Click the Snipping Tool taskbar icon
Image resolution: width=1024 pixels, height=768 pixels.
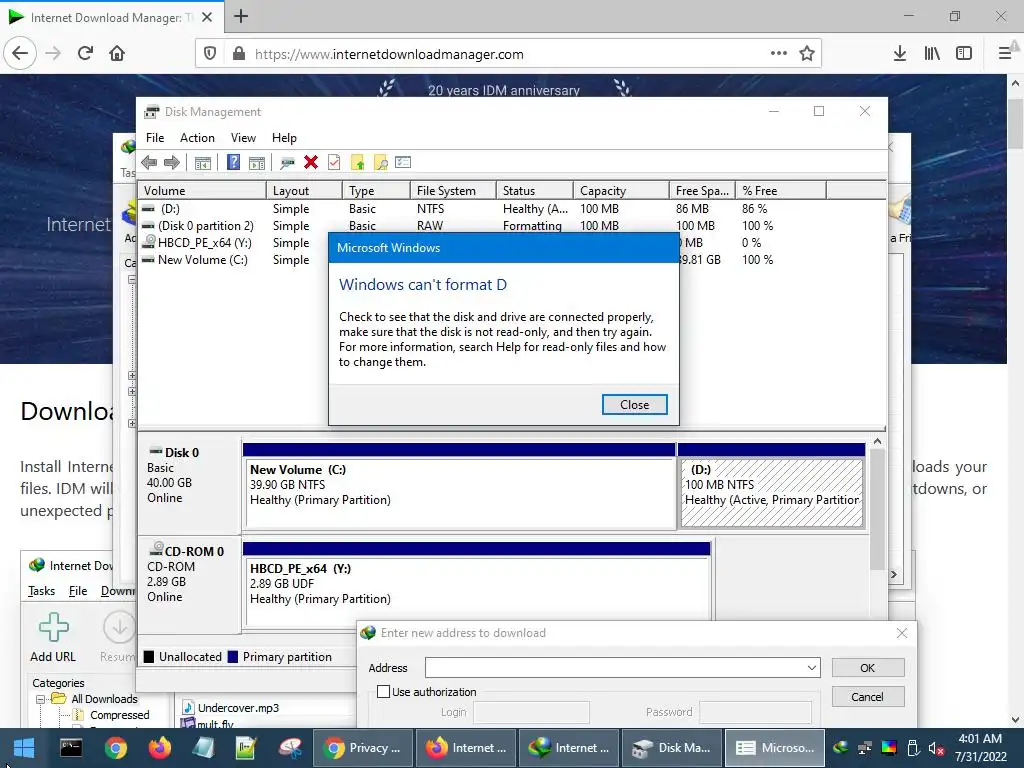coord(290,748)
